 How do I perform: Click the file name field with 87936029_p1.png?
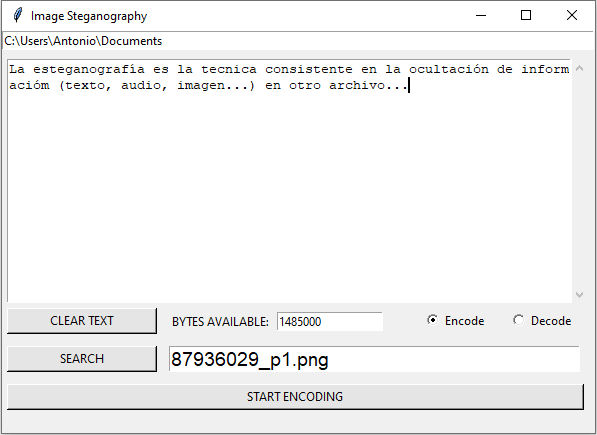coord(374,359)
